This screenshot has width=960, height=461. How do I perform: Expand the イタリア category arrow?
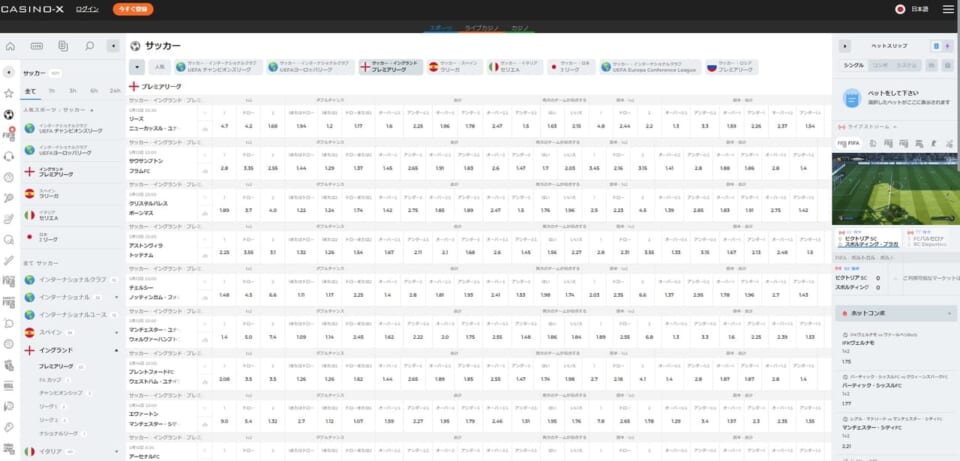[116, 451]
